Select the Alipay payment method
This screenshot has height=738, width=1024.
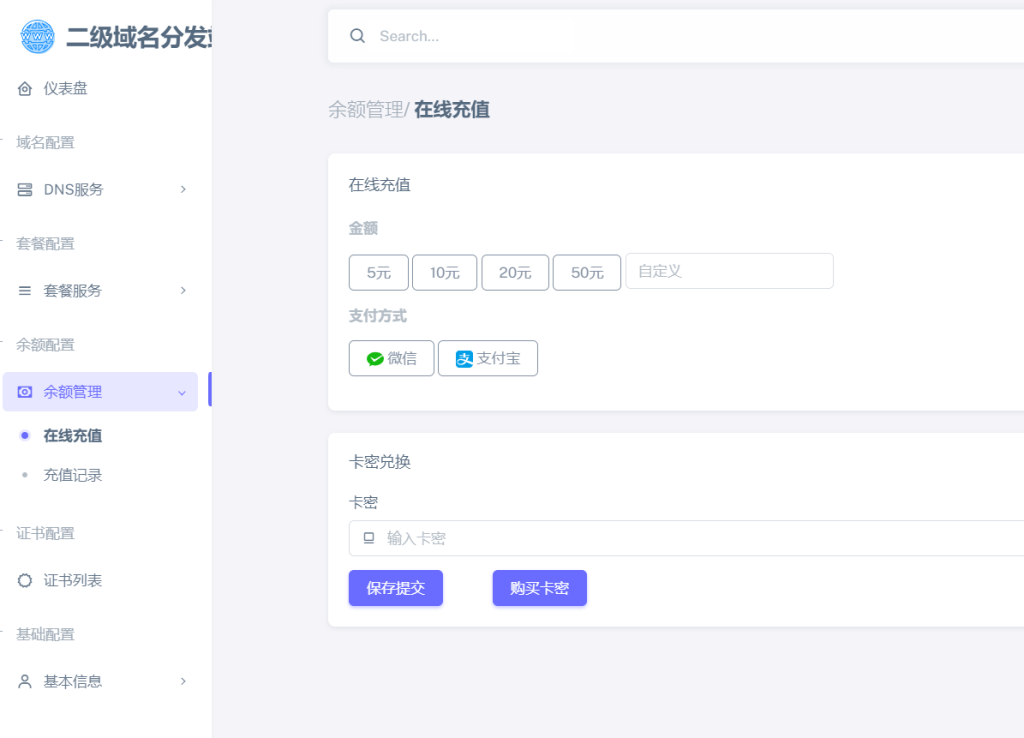pos(488,358)
